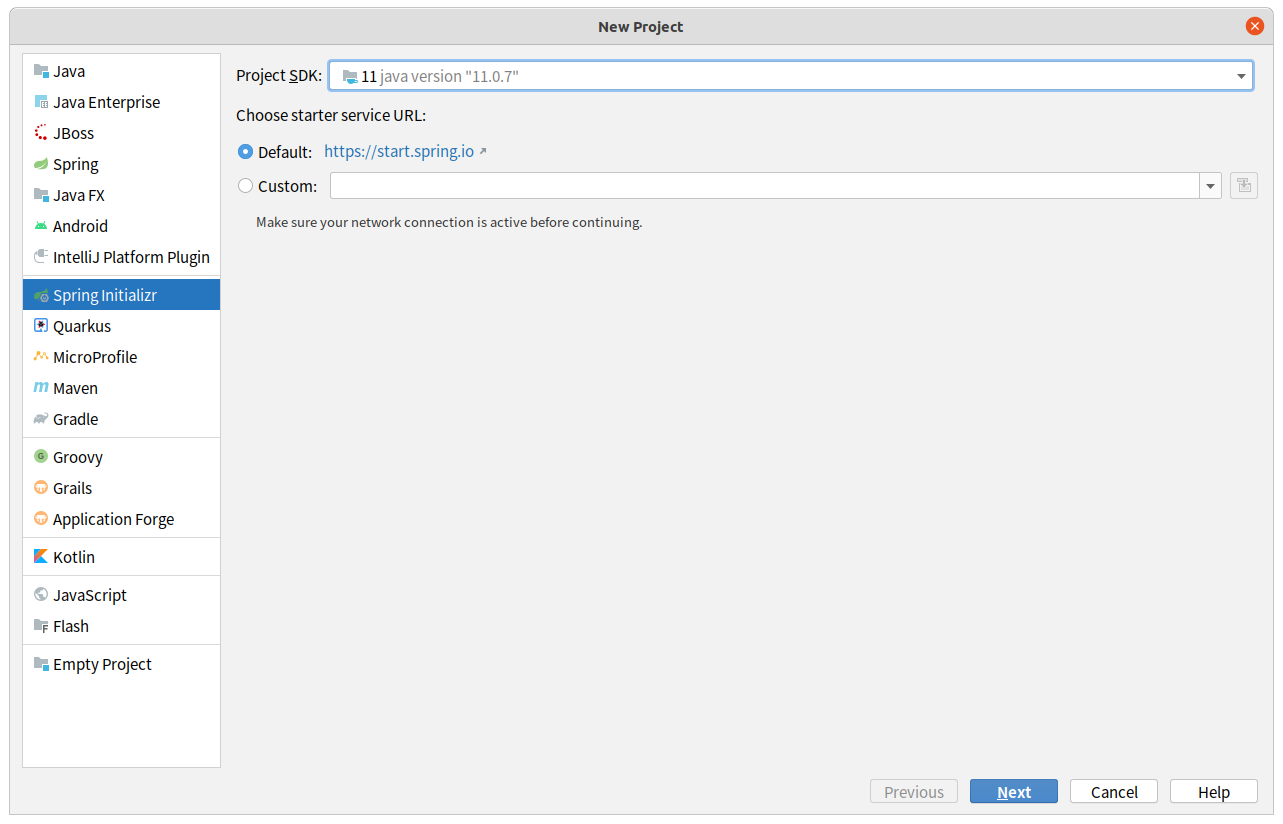Click the JavaScript globe icon
The width and height of the screenshot is (1283, 824).
click(41, 595)
